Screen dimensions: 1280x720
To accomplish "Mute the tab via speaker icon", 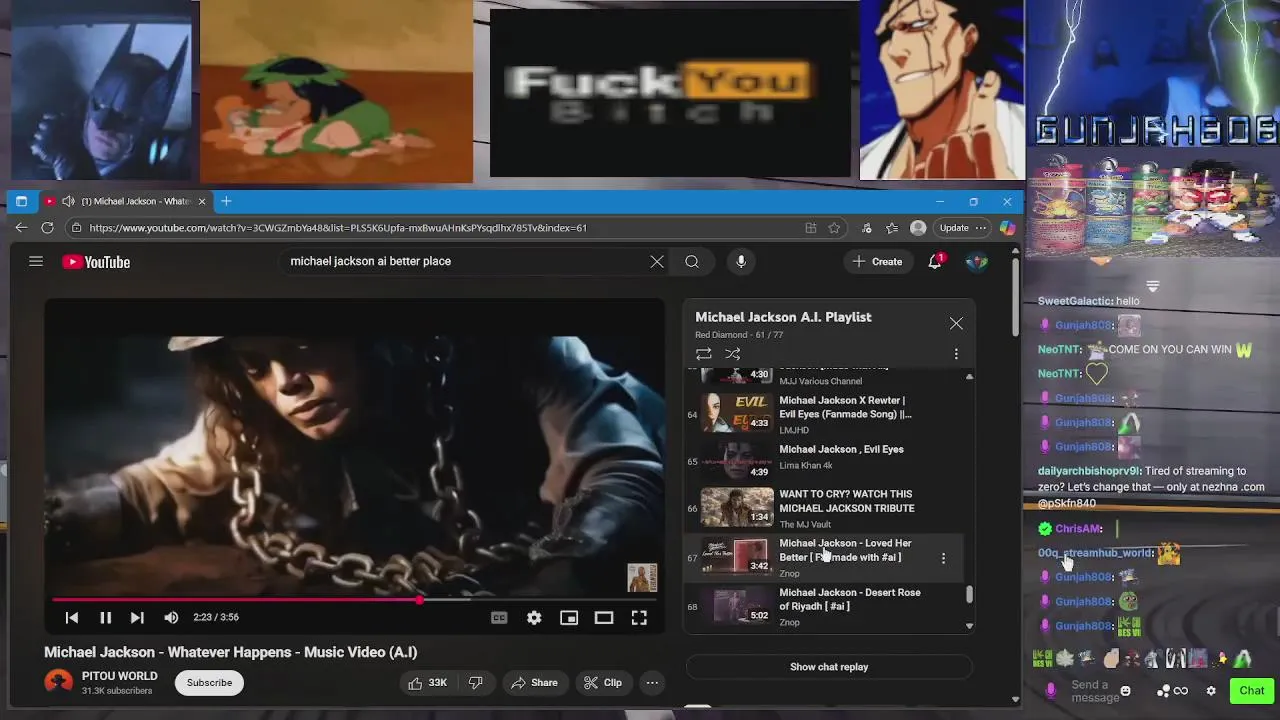I will pyautogui.click(x=68, y=201).
